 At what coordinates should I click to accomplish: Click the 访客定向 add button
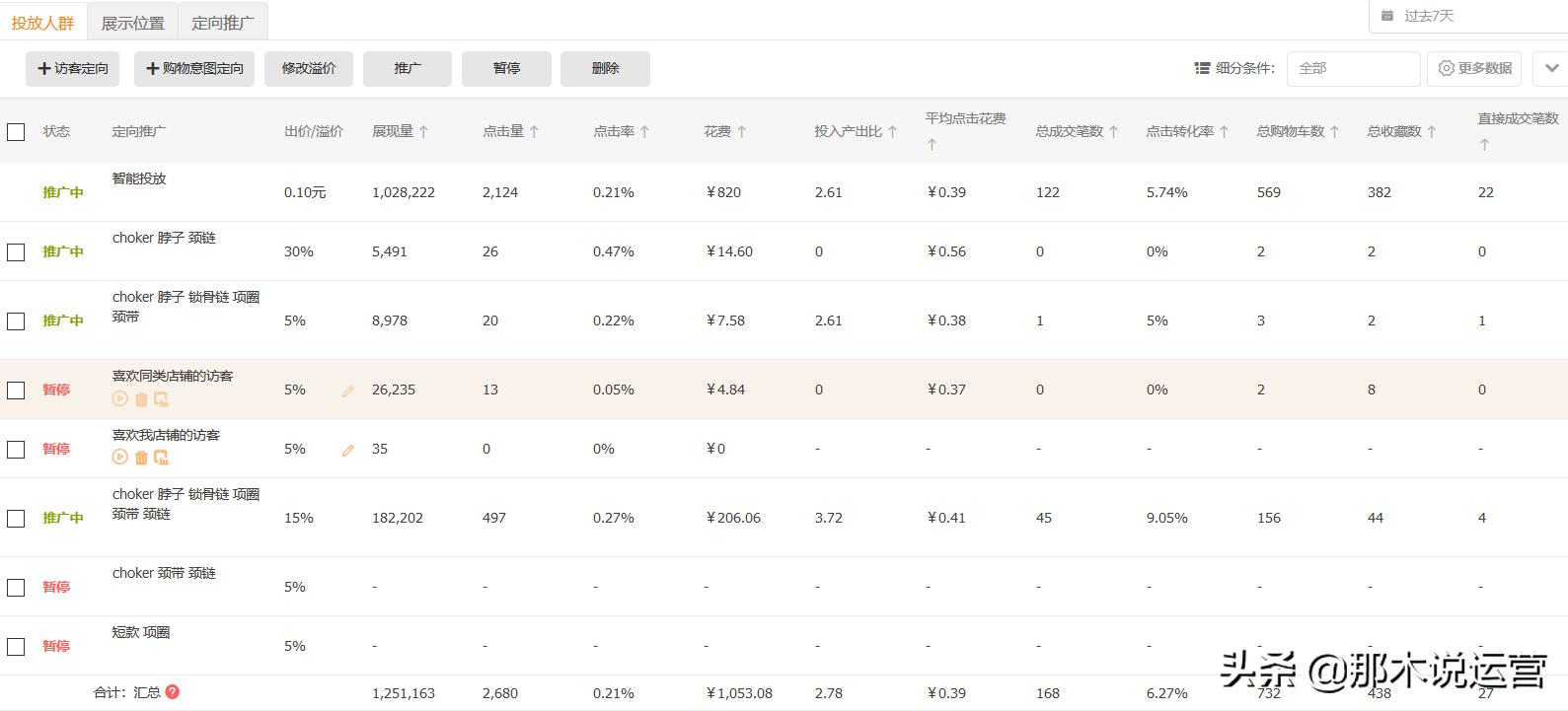(x=73, y=68)
